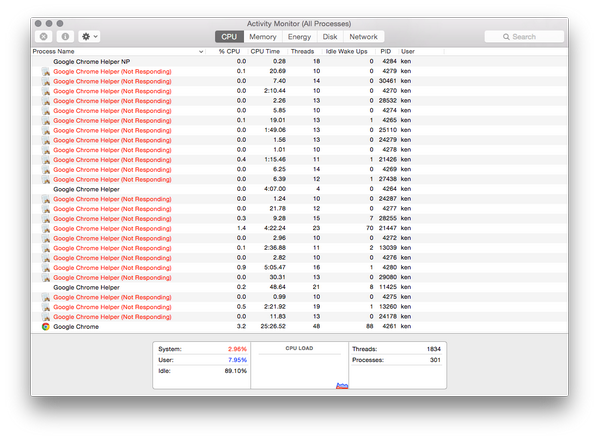Click icon of helper process with PID 4277
Screen dimensions: 599x440
coord(46,209)
